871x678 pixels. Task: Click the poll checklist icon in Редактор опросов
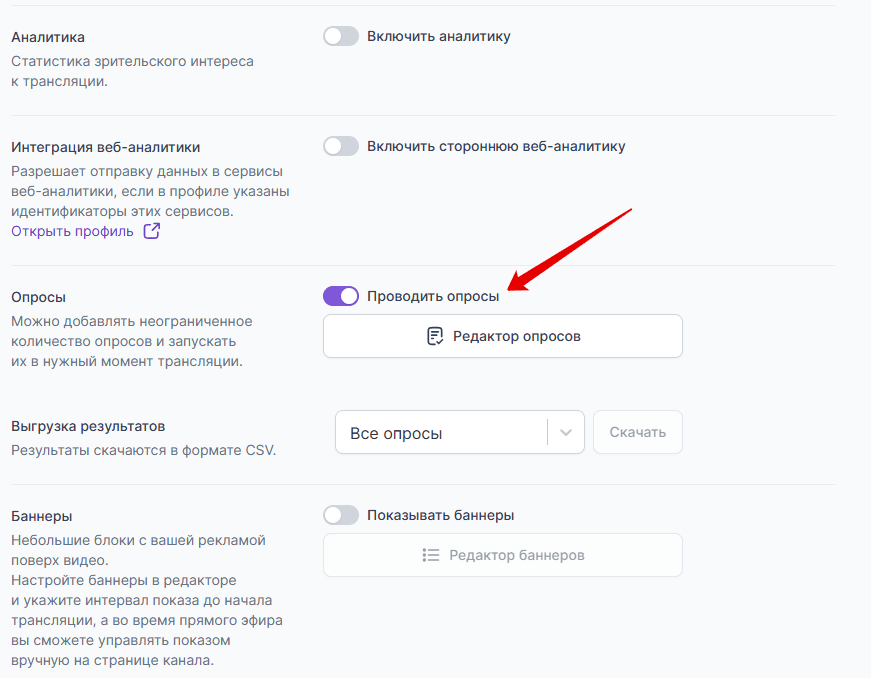point(435,336)
